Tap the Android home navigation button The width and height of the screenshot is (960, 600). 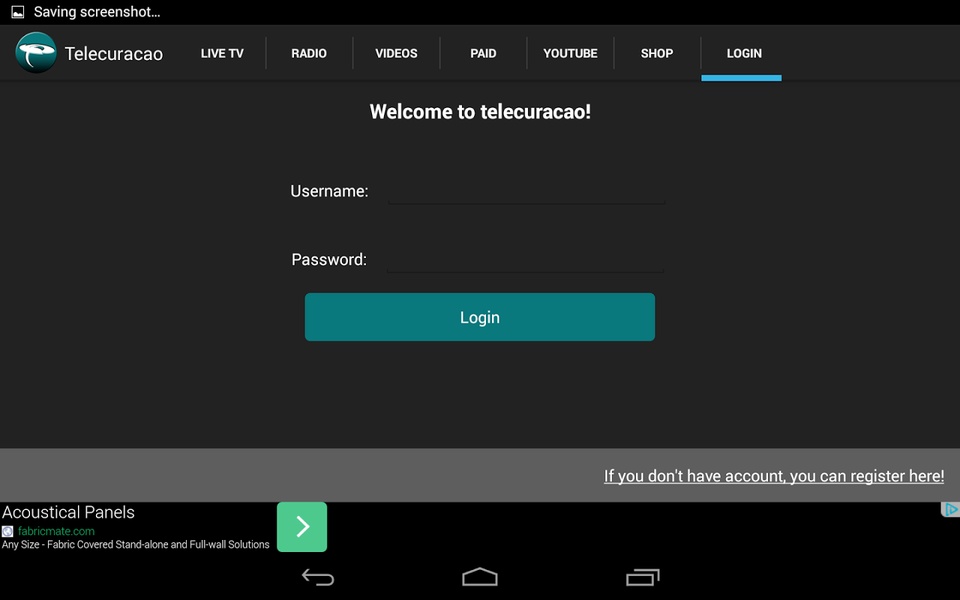pyautogui.click(x=480, y=577)
